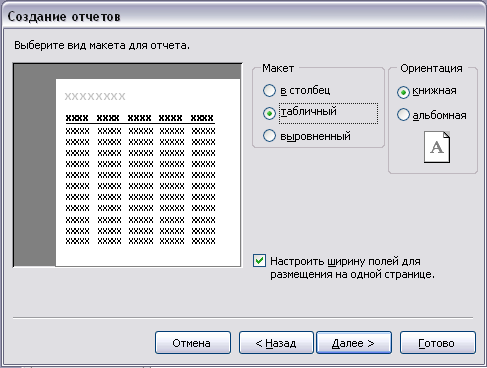This screenshot has width=487, height=368.
Task: Proceed with the "Далее >" button
Action: point(354,343)
